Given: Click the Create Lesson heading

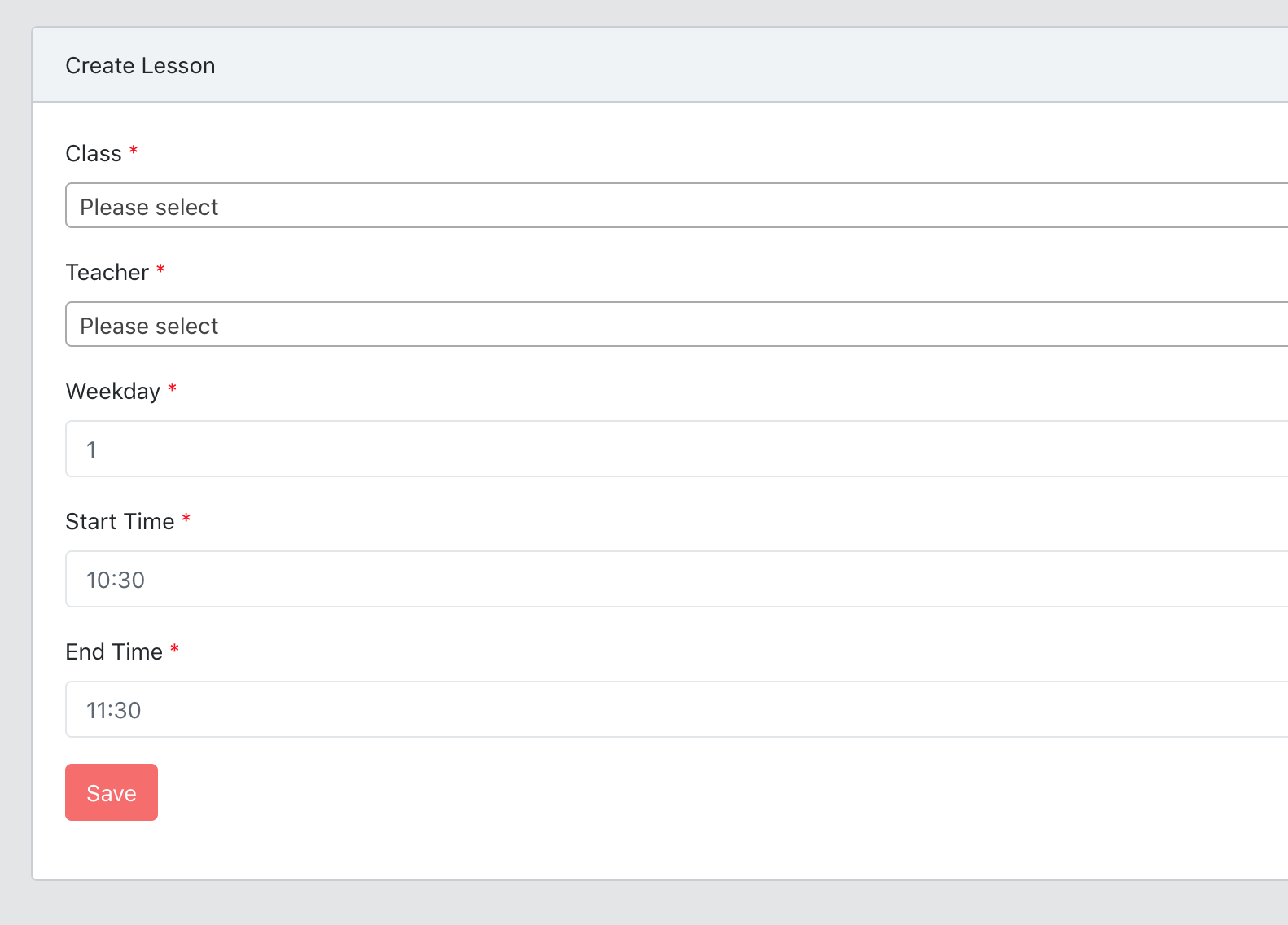Looking at the screenshot, I should [140, 66].
